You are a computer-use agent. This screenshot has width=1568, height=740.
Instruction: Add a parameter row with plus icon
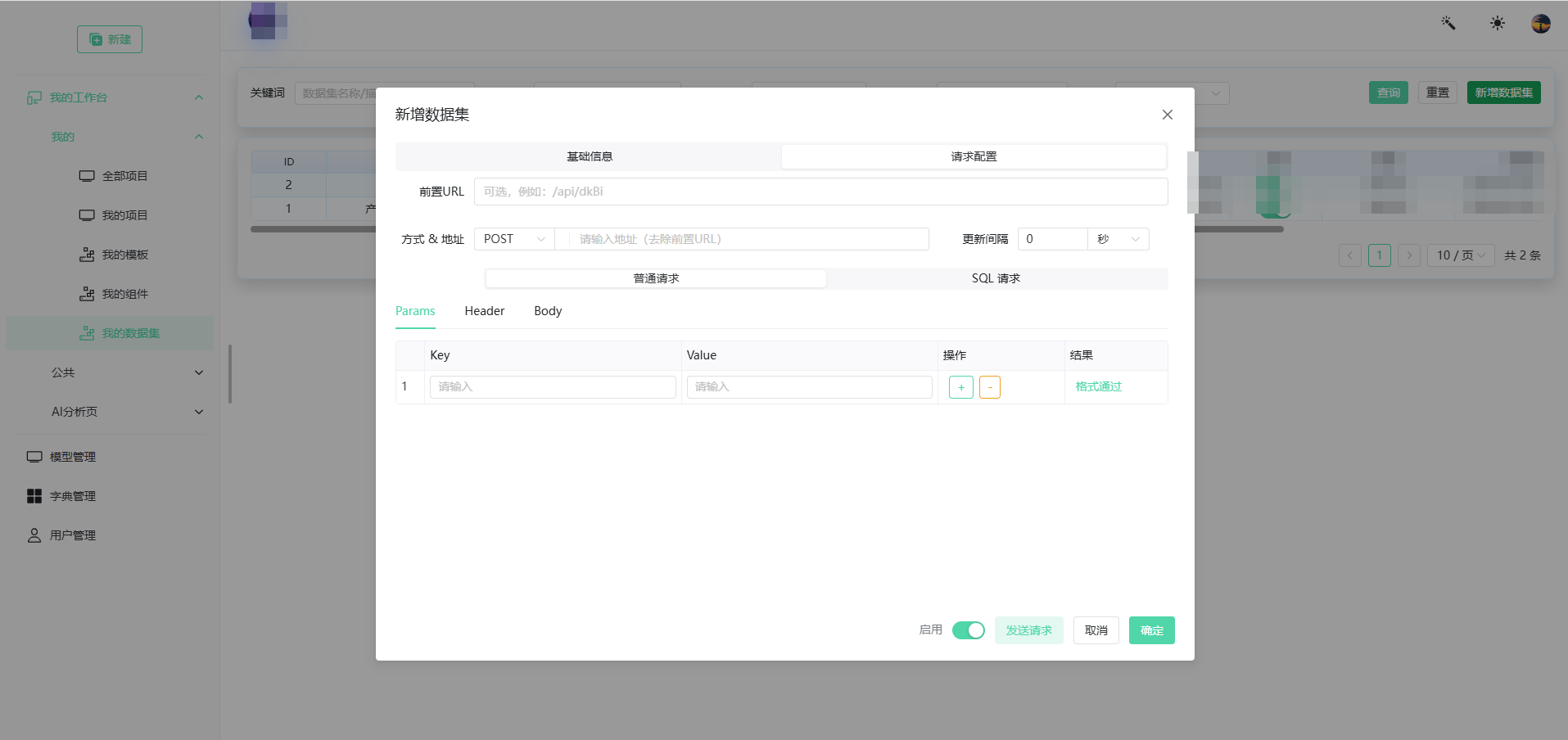pos(961,387)
